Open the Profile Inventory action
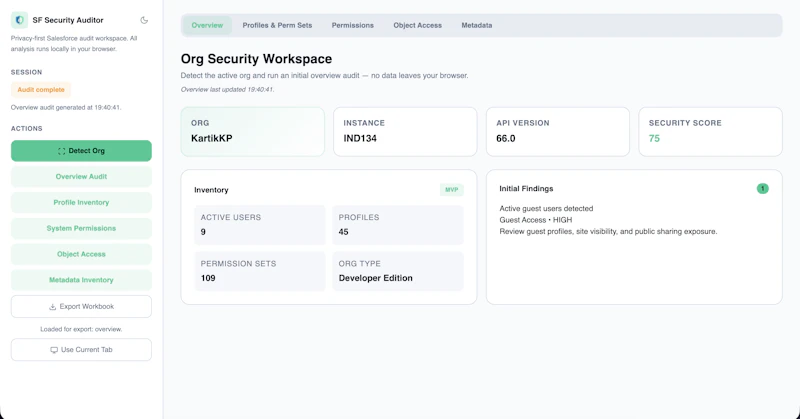Image resolution: width=800 pixels, height=419 pixels. pos(81,203)
